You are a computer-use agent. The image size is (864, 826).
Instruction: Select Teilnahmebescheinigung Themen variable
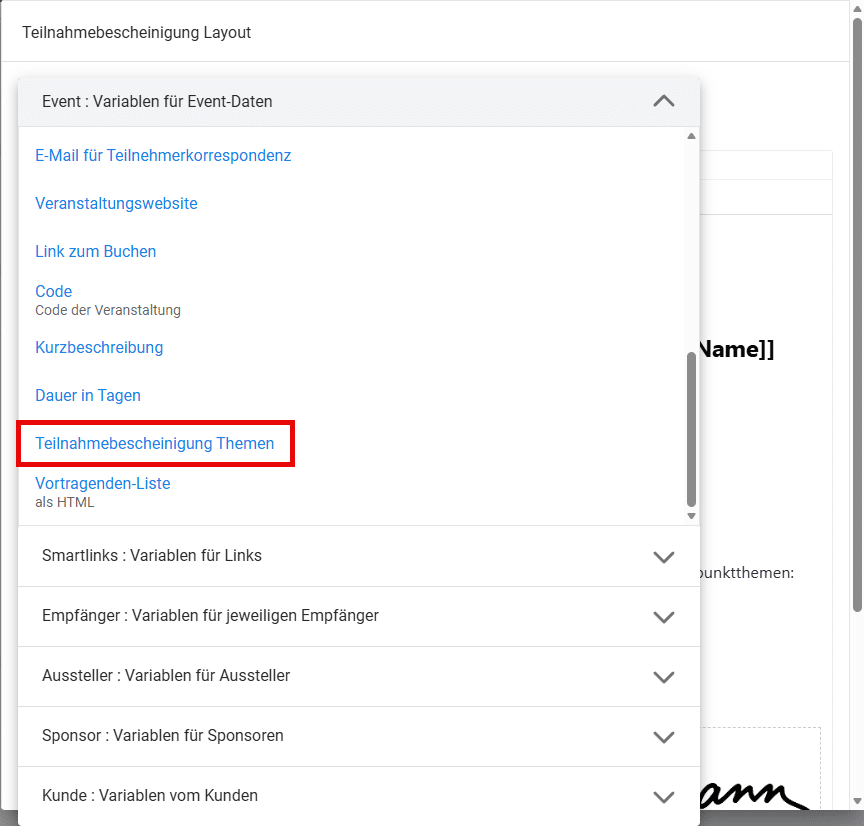point(155,443)
